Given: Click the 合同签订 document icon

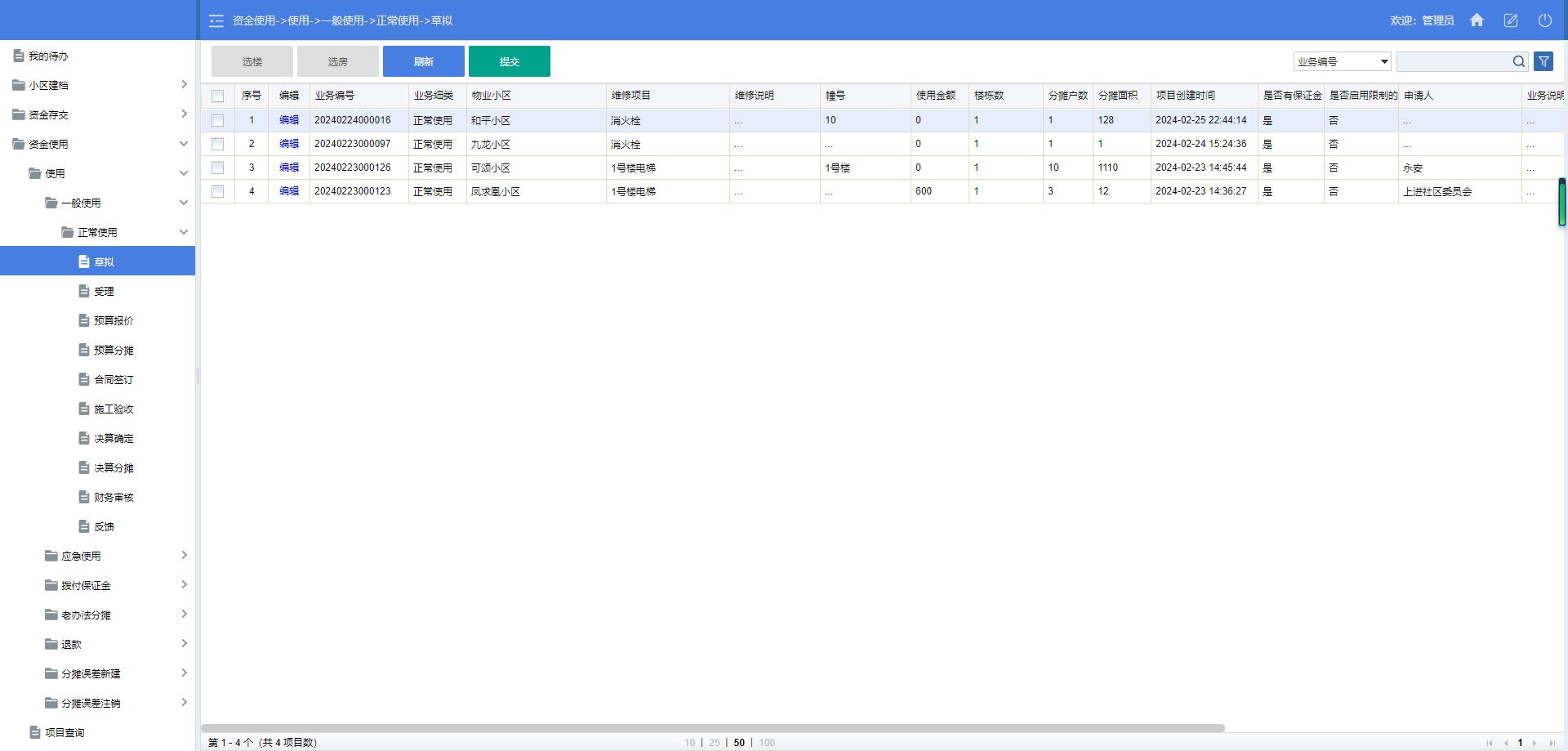Looking at the screenshot, I should [84, 379].
